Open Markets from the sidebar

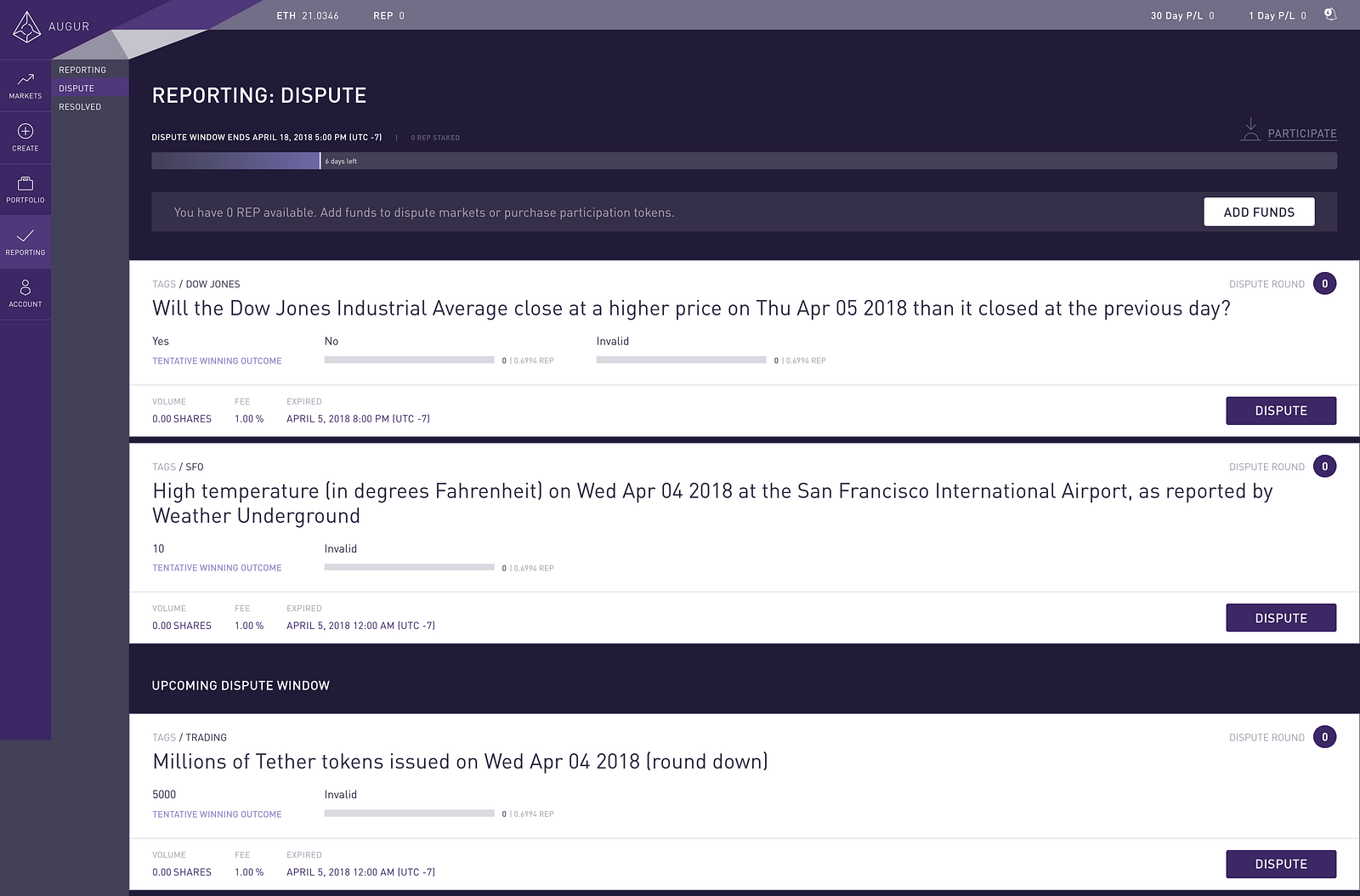point(25,86)
